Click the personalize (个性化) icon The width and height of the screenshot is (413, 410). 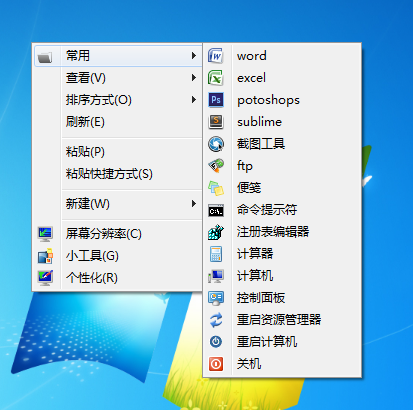click(x=45, y=278)
